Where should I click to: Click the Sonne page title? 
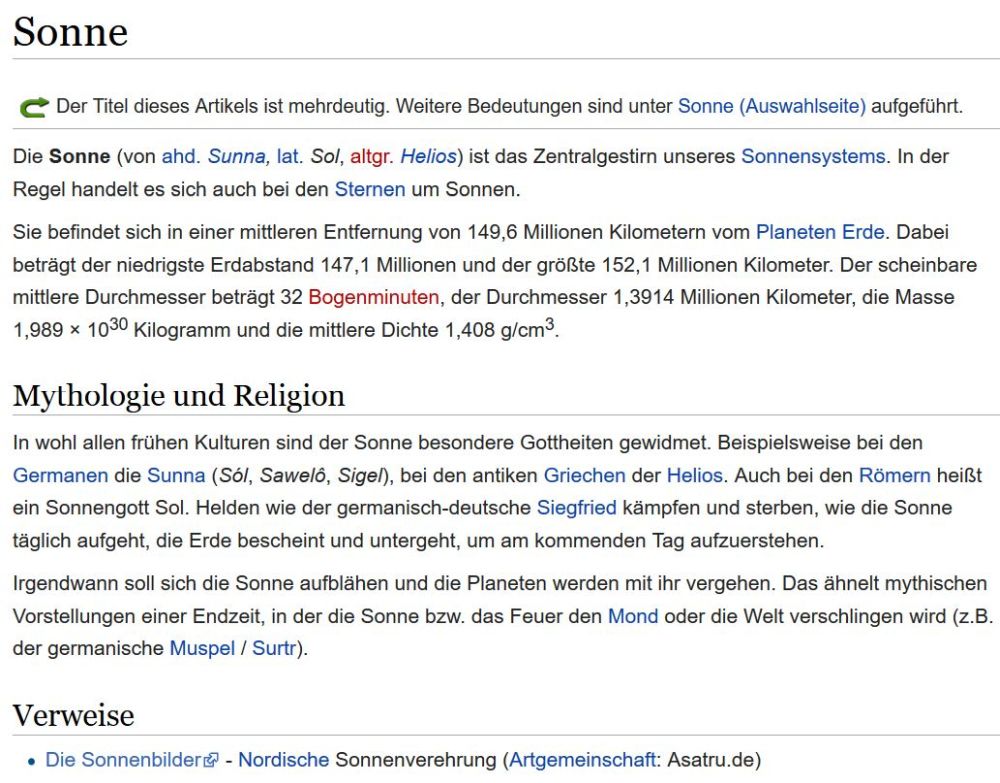point(70,32)
